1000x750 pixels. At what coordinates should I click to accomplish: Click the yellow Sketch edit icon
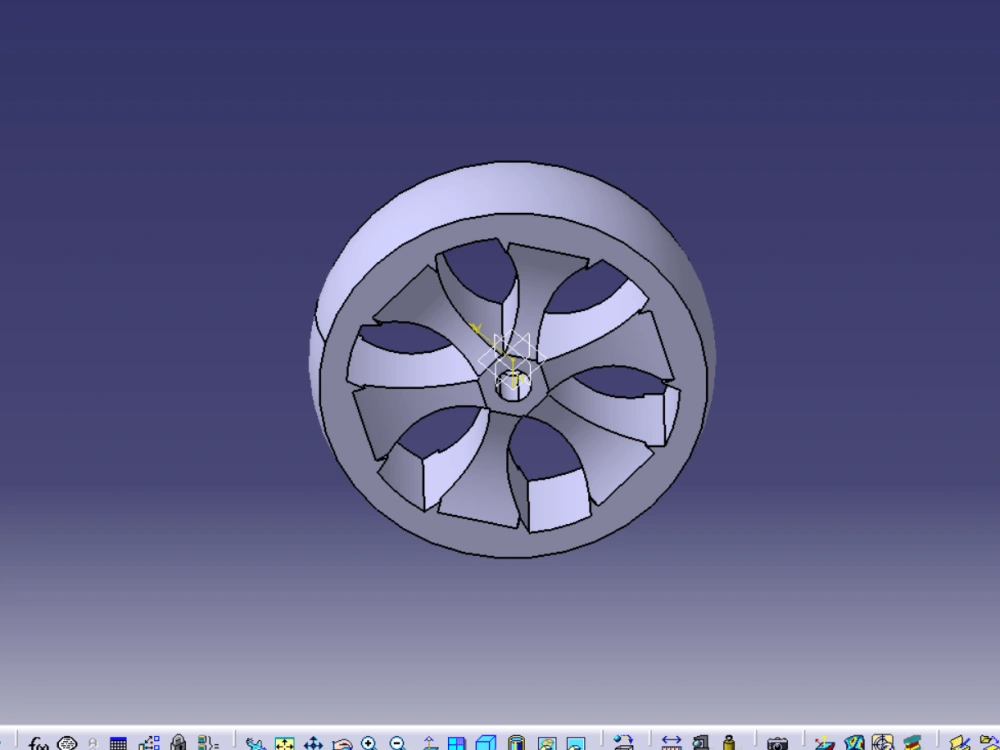tap(960, 744)
